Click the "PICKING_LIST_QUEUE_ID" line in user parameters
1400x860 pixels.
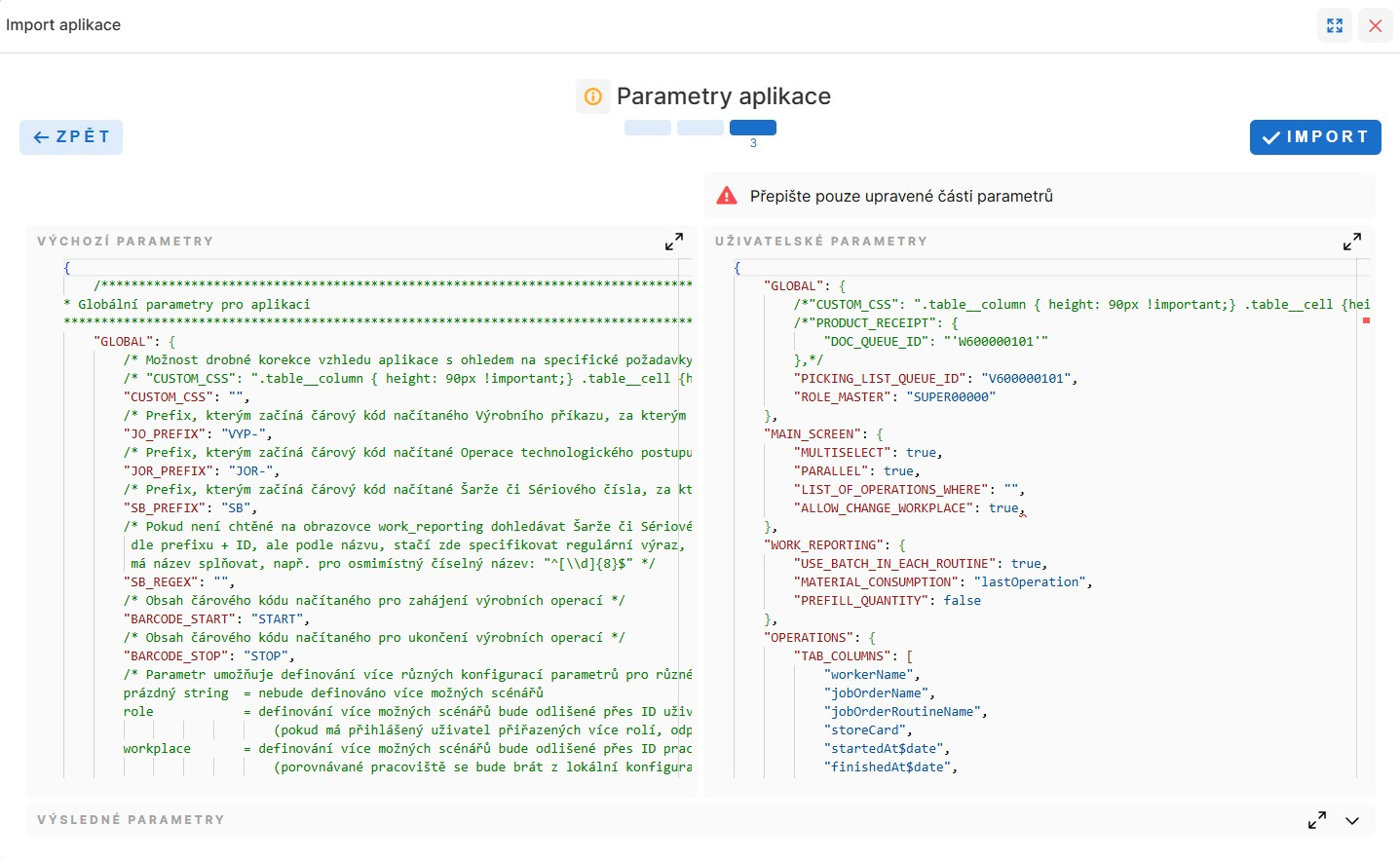(x=935, y=379)
